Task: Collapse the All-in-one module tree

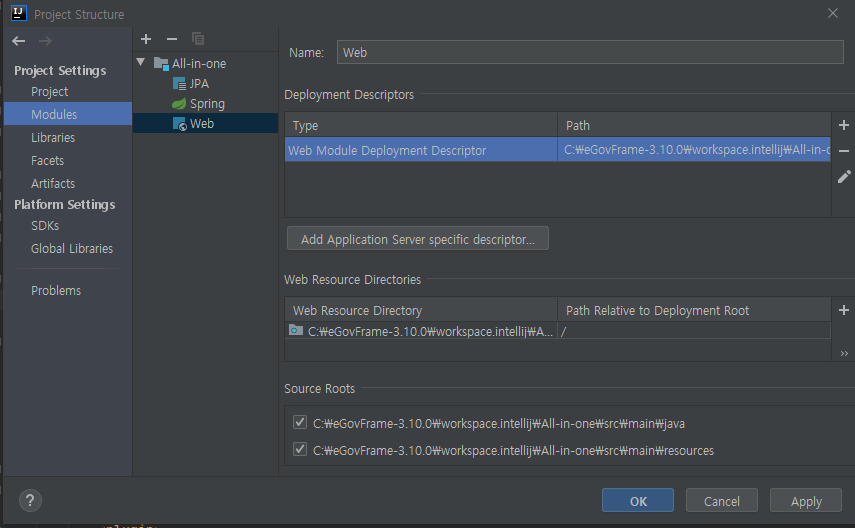Action: tap(142, 63)
